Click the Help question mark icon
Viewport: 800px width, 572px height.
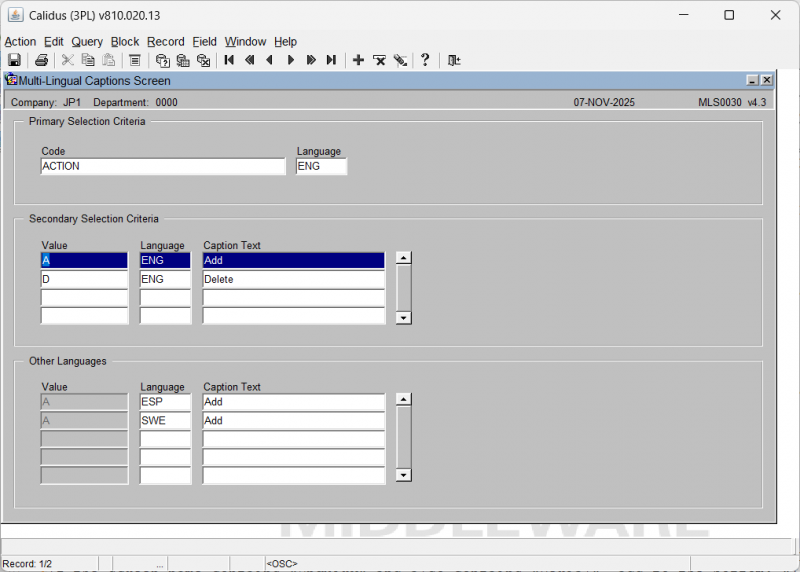point(425,60)
